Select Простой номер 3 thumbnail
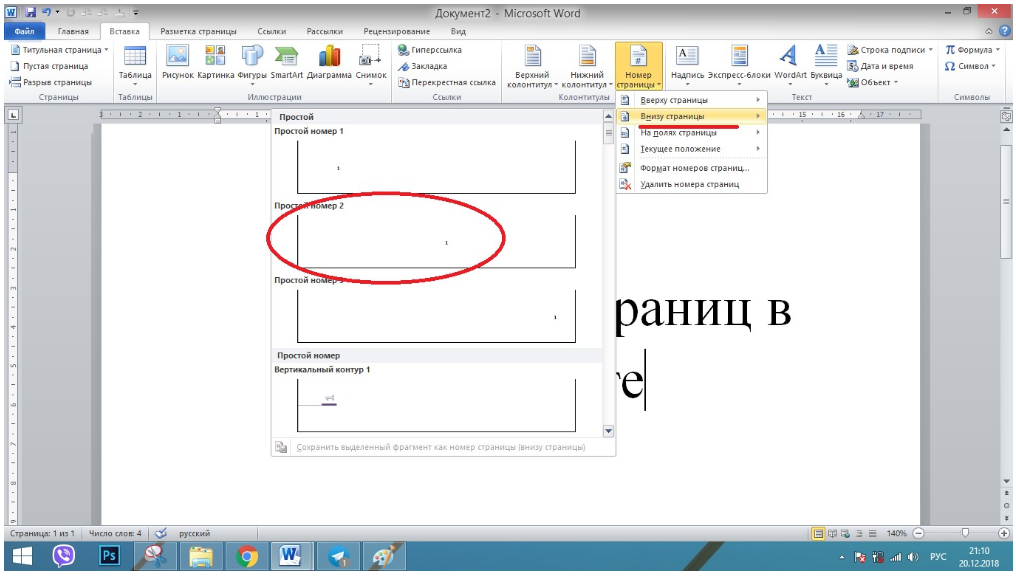 [x=436, y=316]
